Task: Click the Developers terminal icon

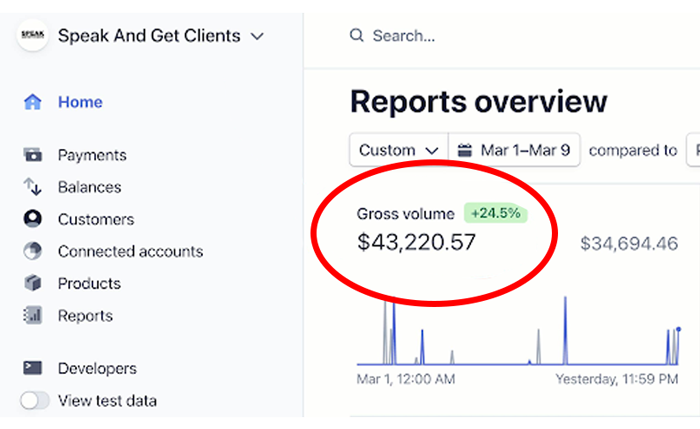Action: tap(33, 368)
